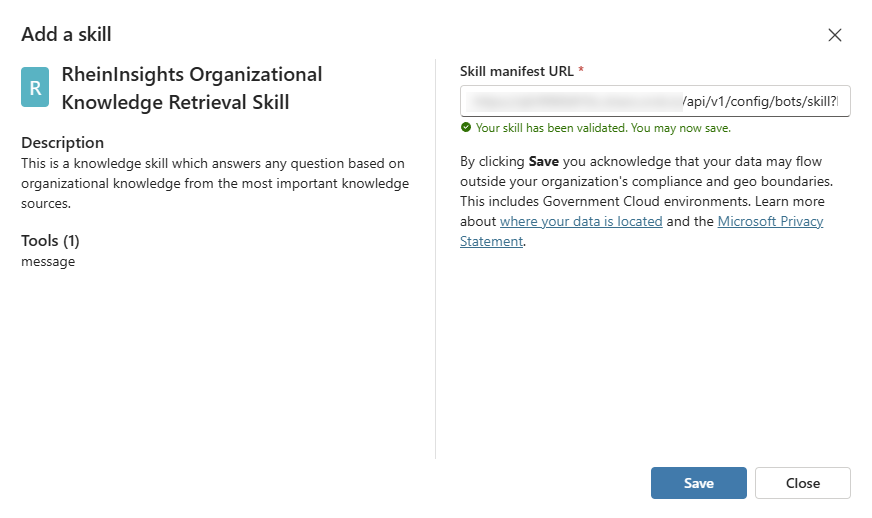Click the 'Add a skill' dialog title
The height and width of the screenshot is (518, 872).
pos(66,34)
